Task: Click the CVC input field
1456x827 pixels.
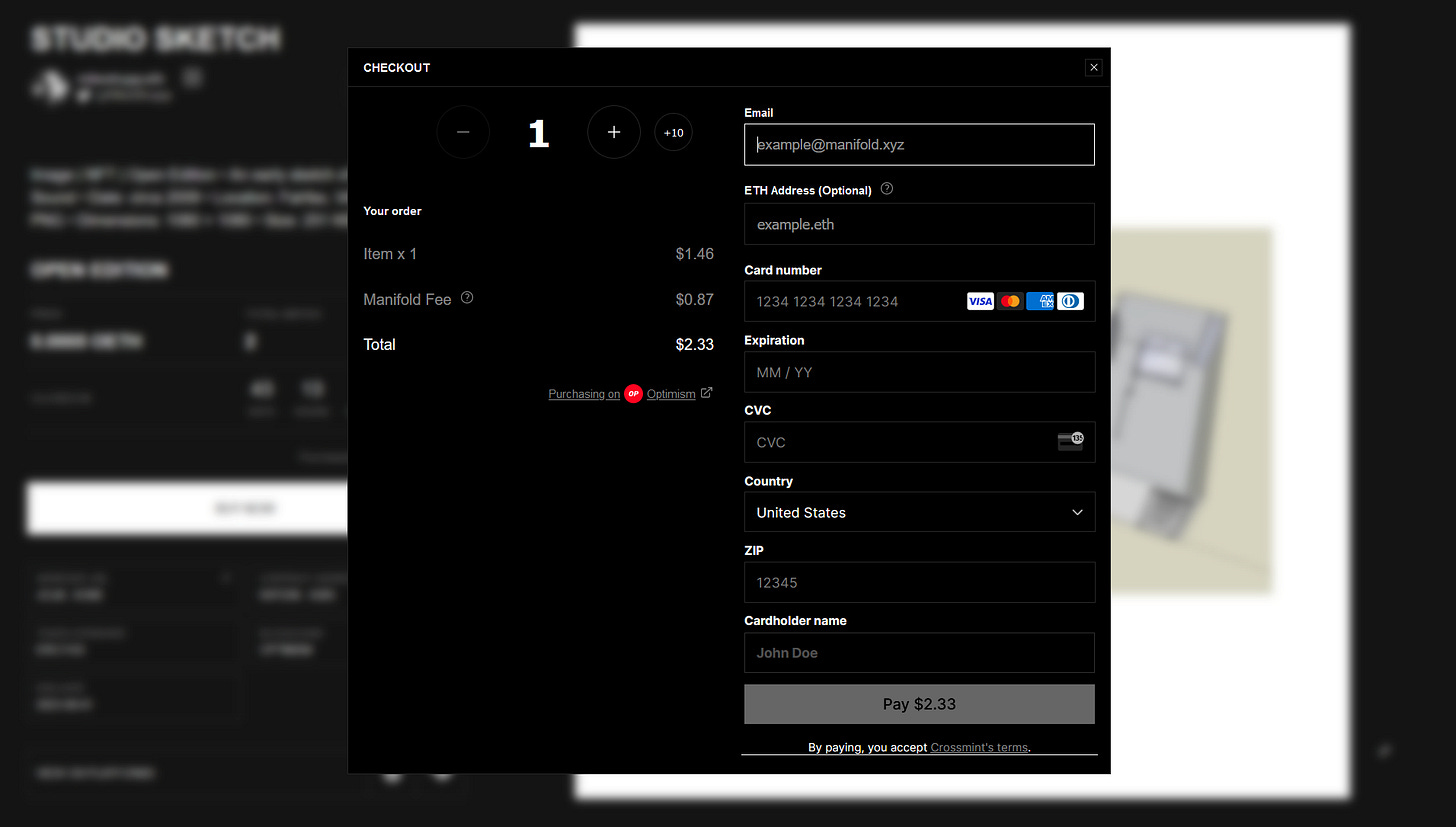Action: tap(919, 442)
